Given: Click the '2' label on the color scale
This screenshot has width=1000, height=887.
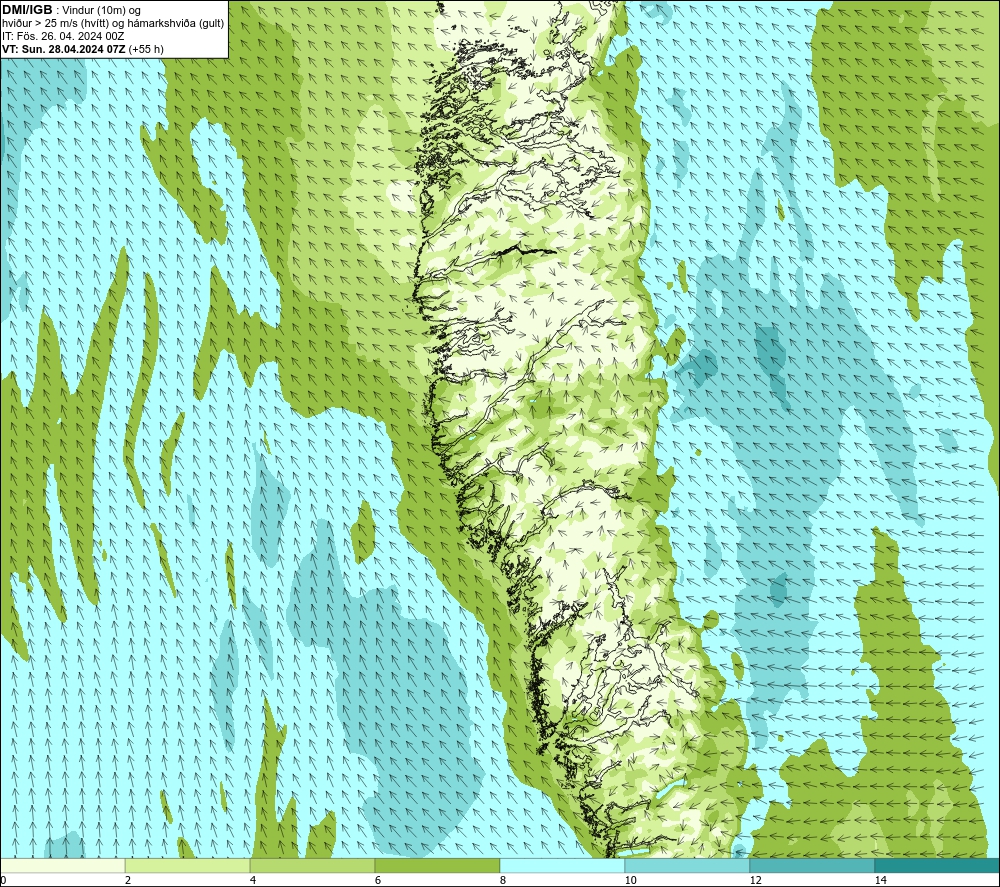Looking at the screenshot, I should pos(128,881).
